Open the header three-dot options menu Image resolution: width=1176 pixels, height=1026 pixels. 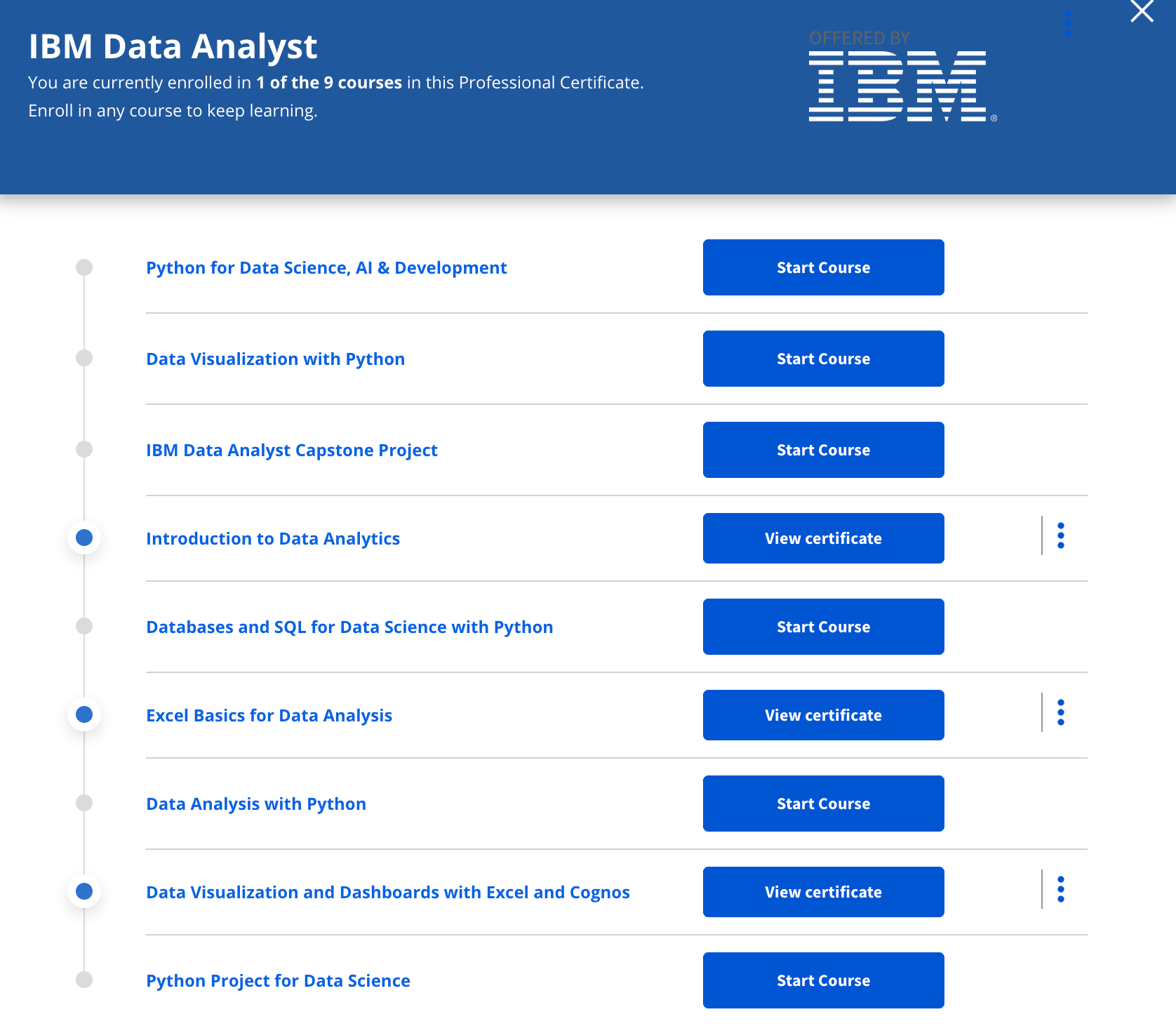[x=1068, y=23]
